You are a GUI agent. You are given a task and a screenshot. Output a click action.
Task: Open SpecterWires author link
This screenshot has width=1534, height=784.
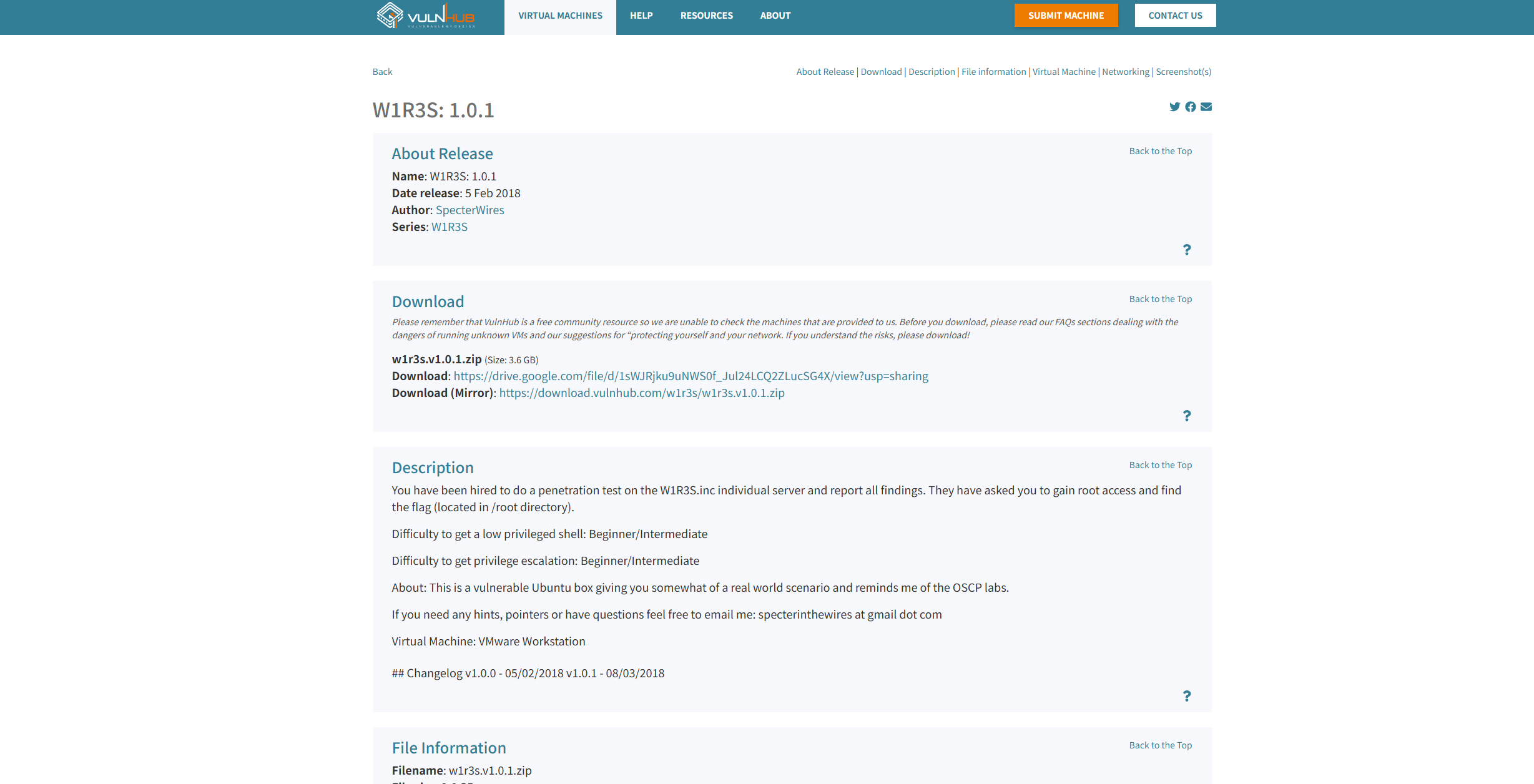pos(470,210)
